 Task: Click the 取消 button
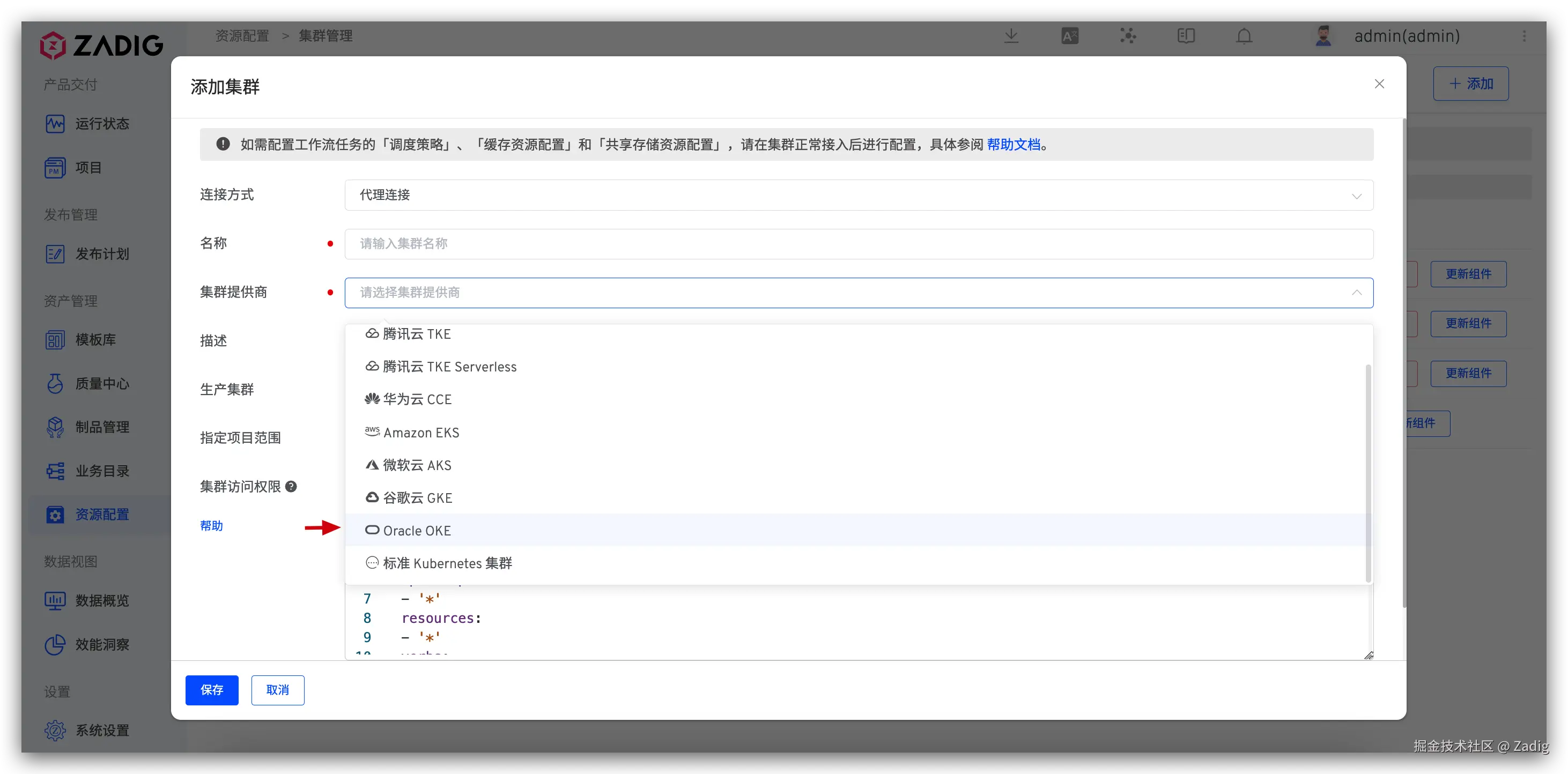point(278,690)
